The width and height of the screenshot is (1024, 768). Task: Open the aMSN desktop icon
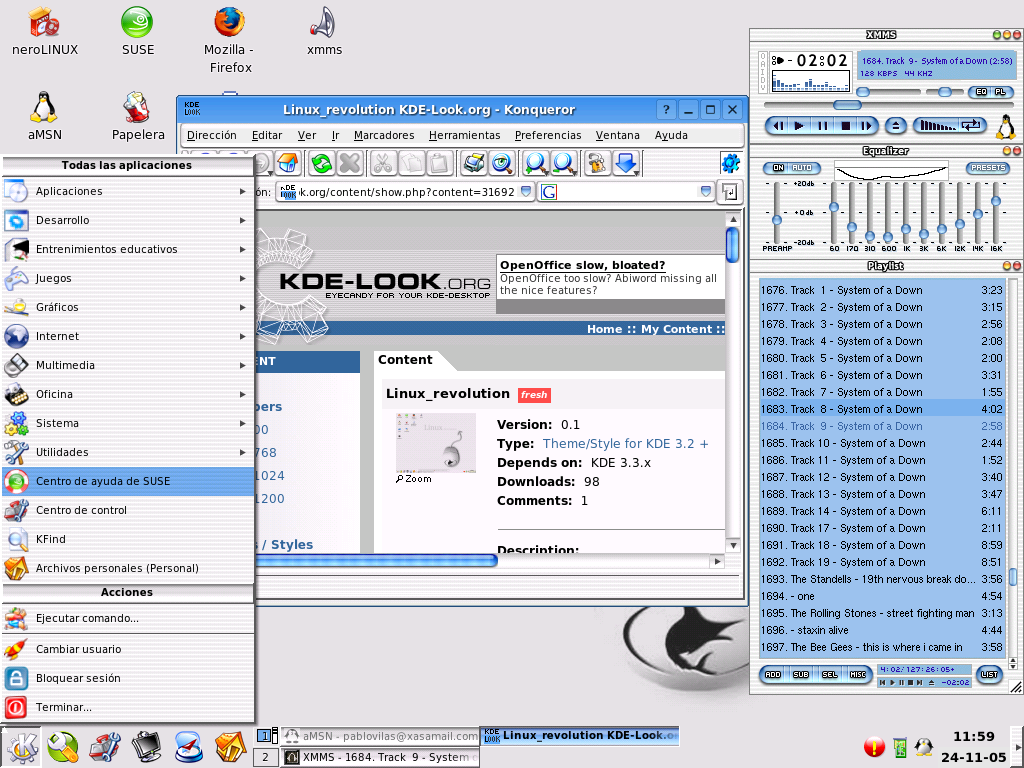[x=44, y=117]
